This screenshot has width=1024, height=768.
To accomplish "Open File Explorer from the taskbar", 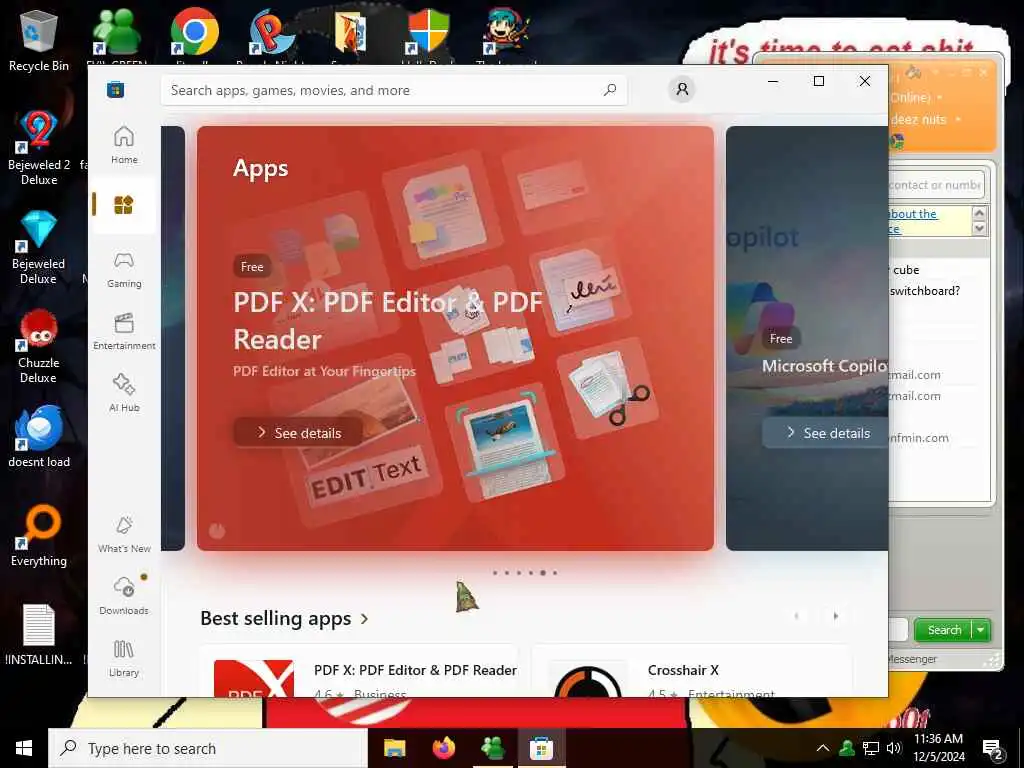I will [394, 748].
